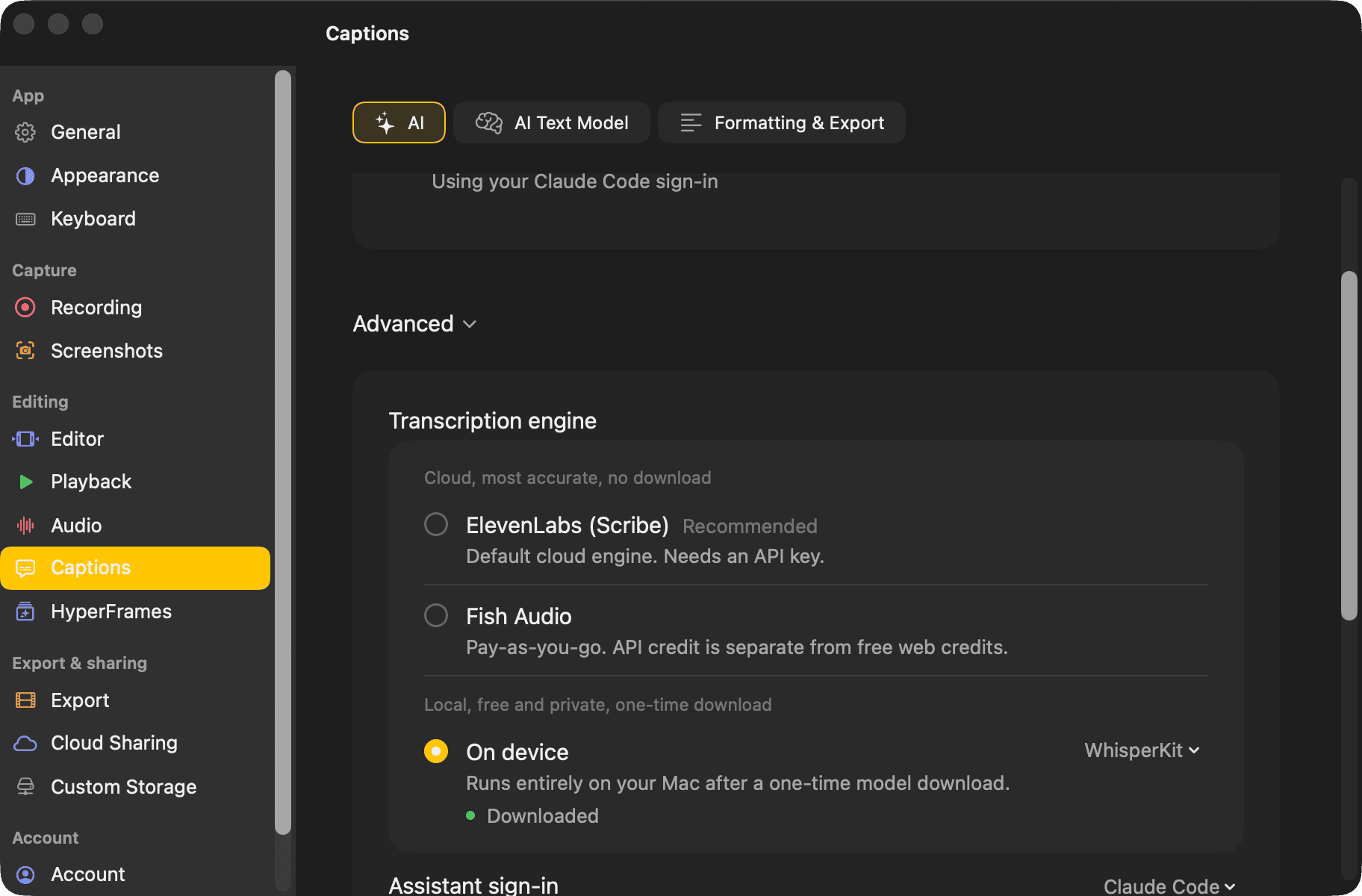Viewport: 1362px width, 896px height.
Task: Click the green Downloaded status dot
Action: pyautogui.click(x=470, y=815)
